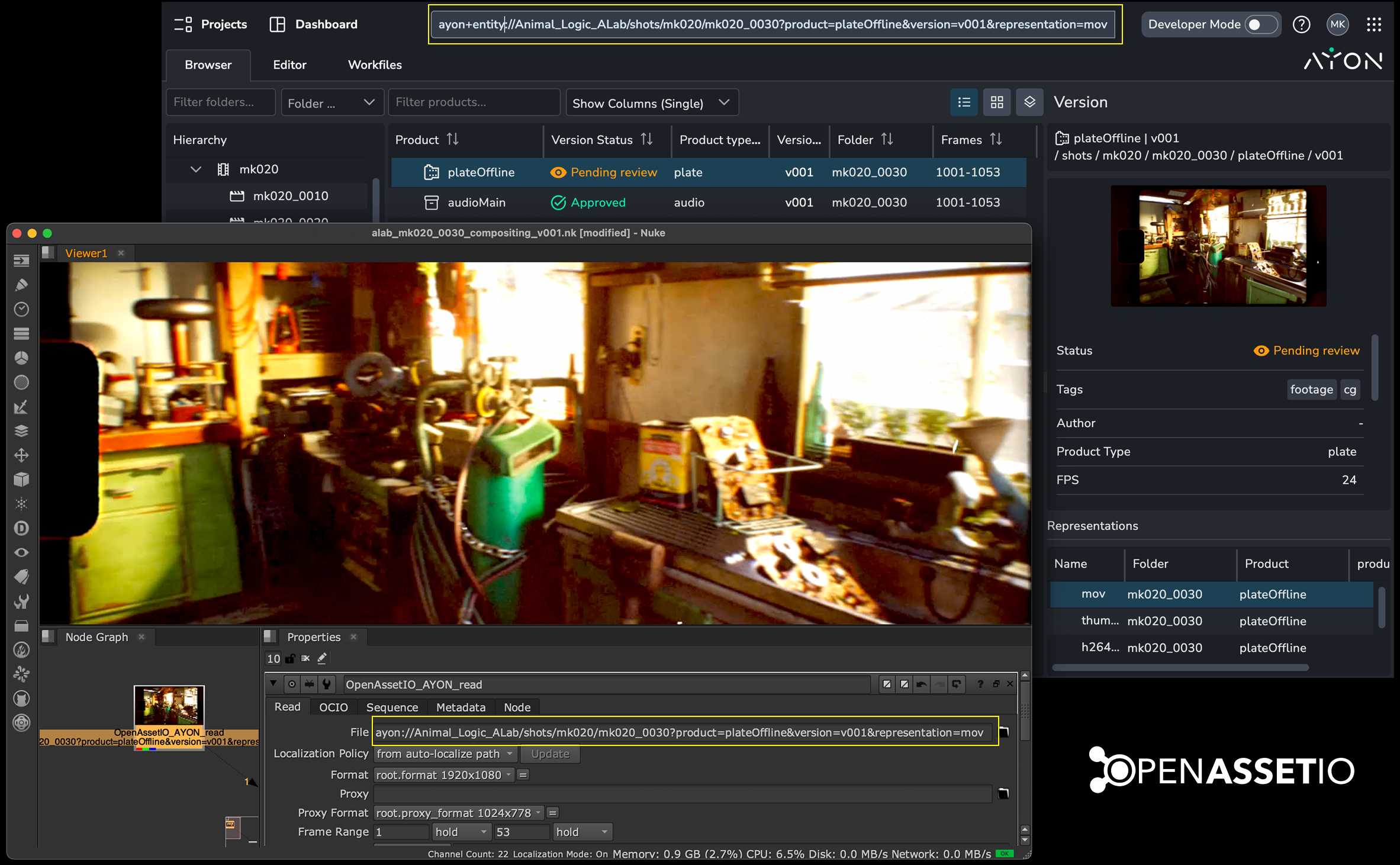This screenshot has width=1400, height=865.
Task: Collapse the OpenAssetIO_AYON_read properties panel arrow
Action: pos(273,684)
